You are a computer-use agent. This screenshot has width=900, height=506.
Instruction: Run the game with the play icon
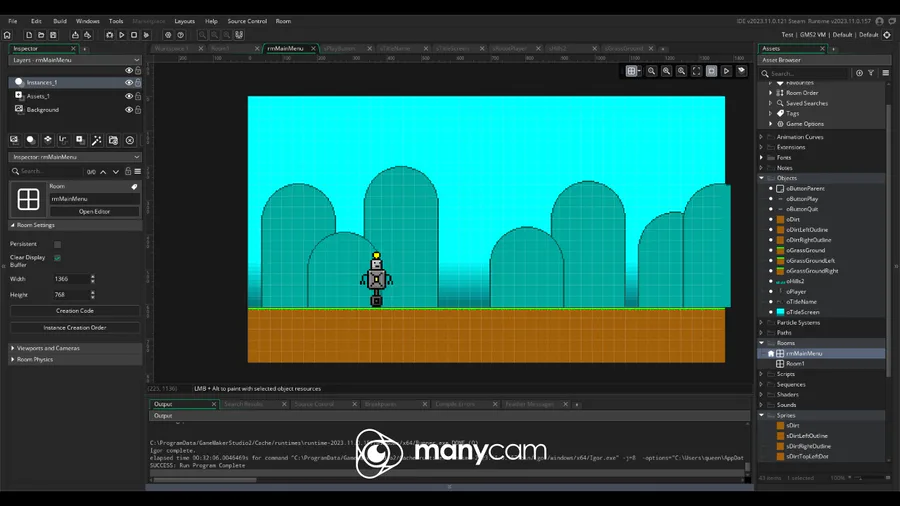point(122,35)
